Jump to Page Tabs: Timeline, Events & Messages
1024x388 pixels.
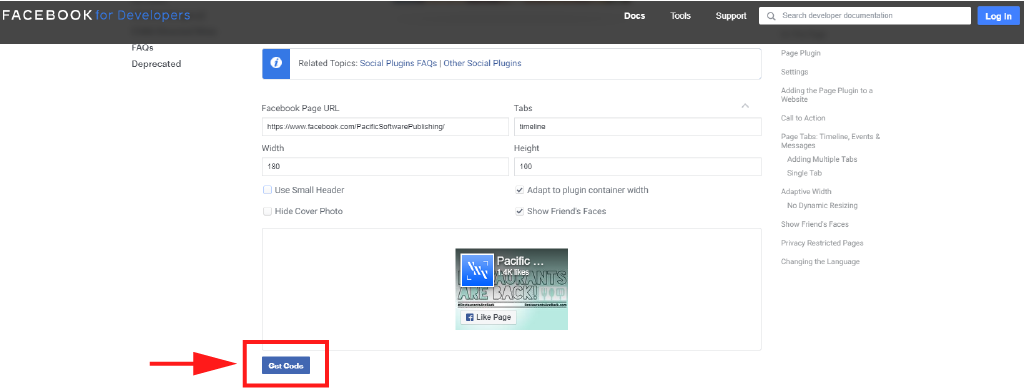pos(831,141)
